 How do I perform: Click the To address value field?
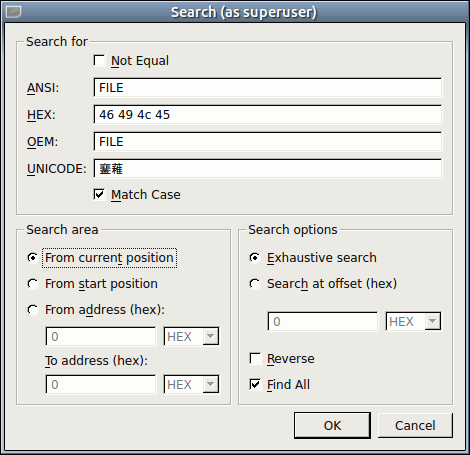pyautogui.click(x=101, y=385)
